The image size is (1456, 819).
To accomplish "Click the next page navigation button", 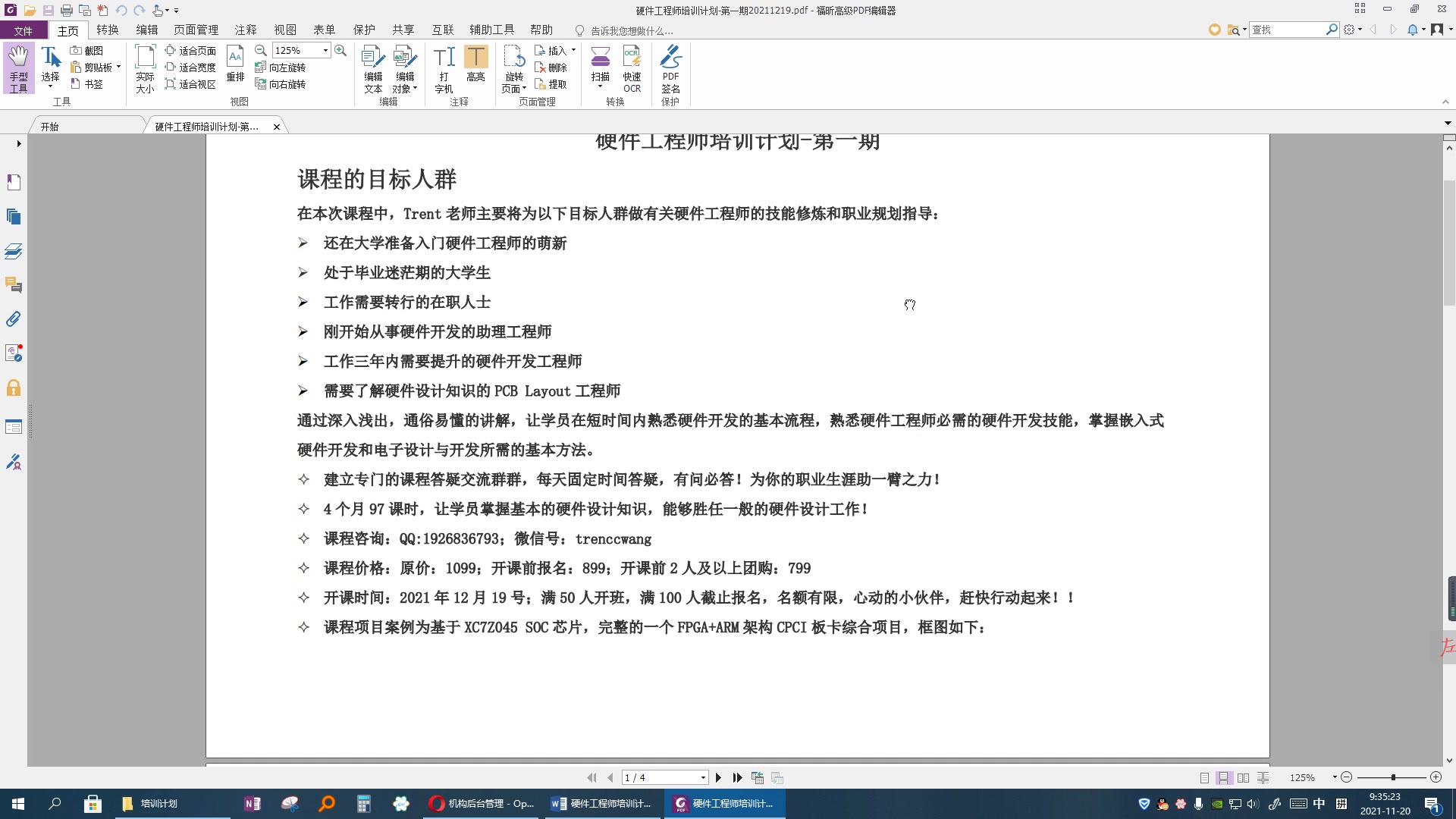I will (718, 777).
